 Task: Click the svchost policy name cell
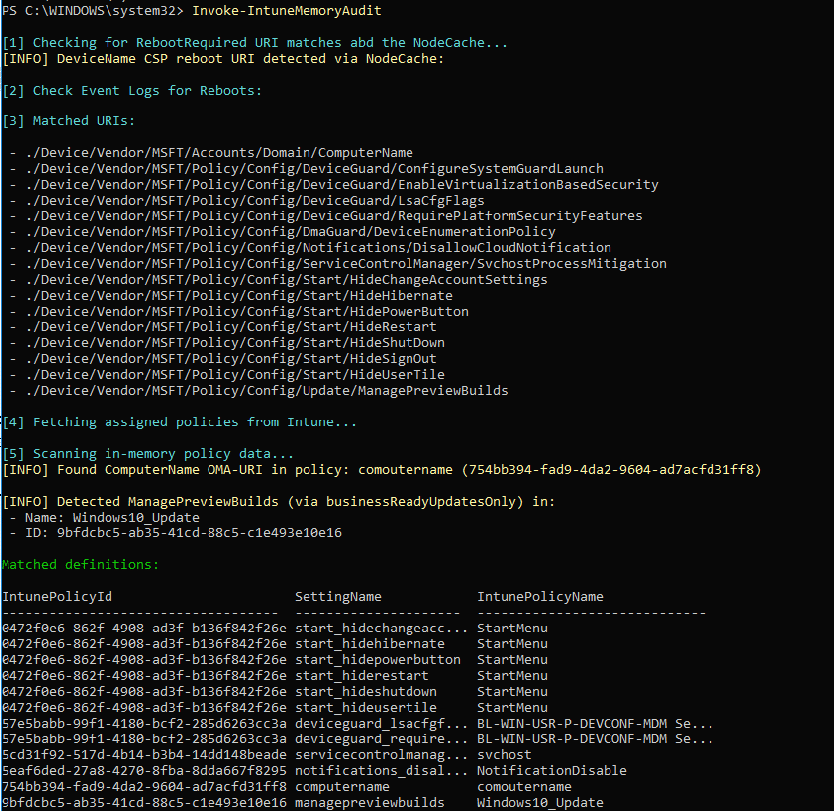(504, 755)
